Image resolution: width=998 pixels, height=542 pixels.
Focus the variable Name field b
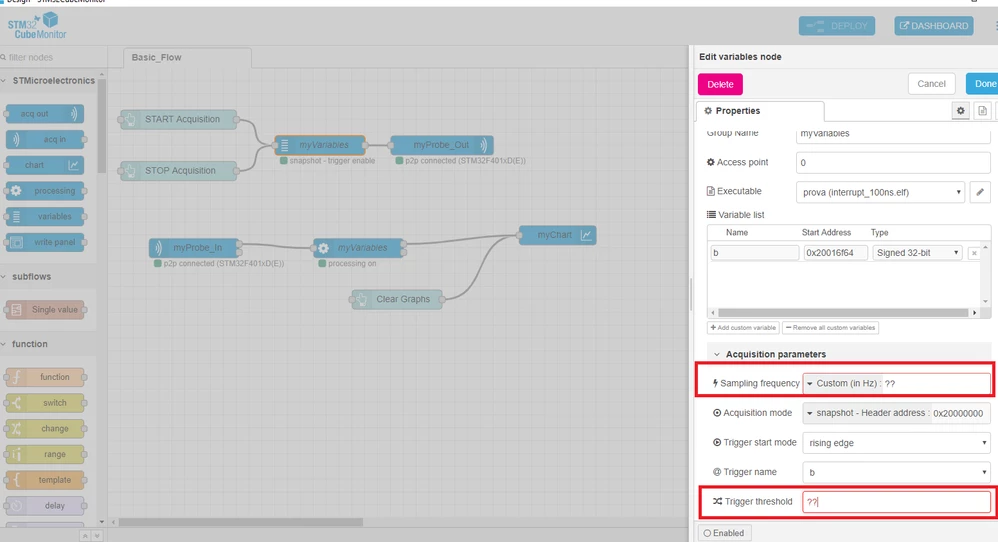pyautogui.click(x=754, y=253)
